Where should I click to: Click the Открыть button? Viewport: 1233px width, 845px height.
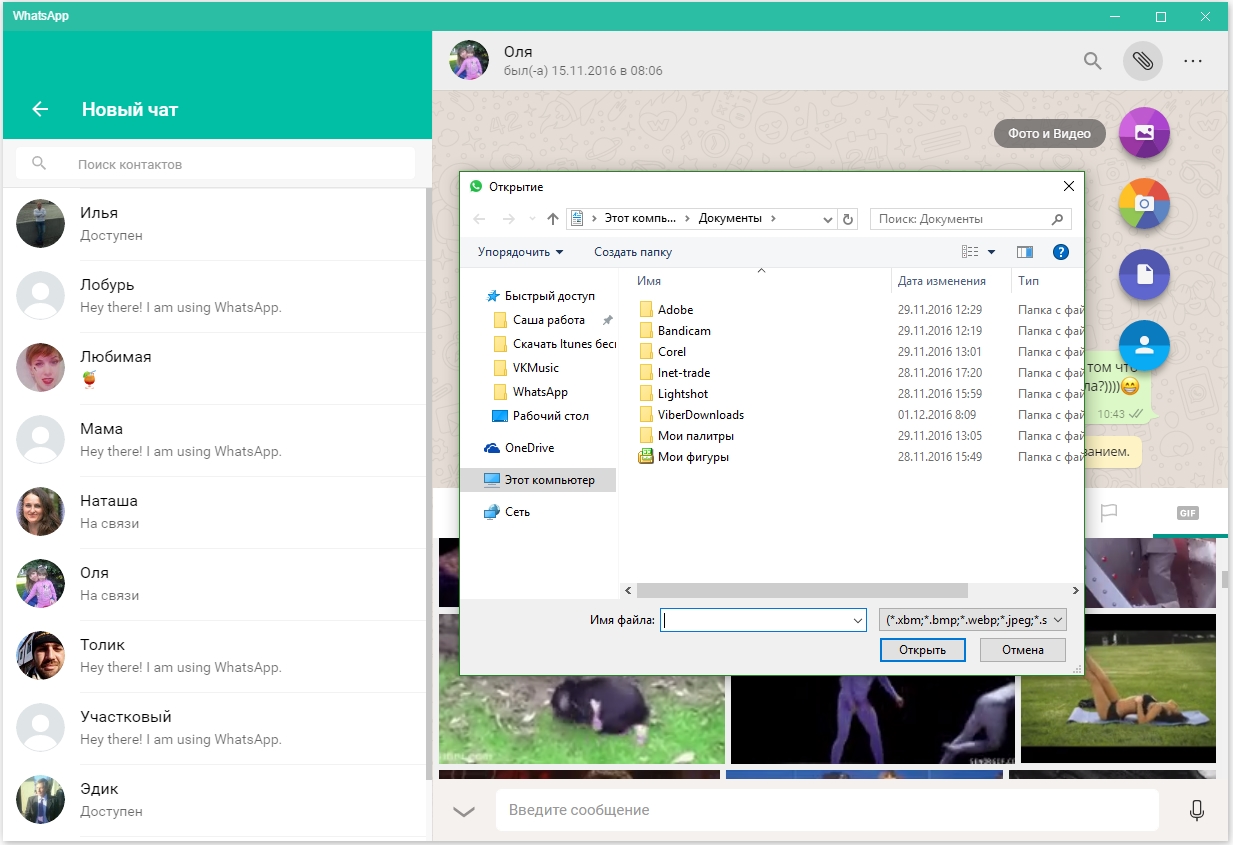[922, 650]
